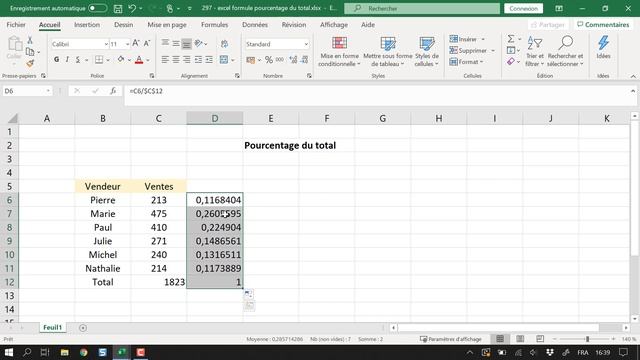Toggle align text left

(165, 60)
